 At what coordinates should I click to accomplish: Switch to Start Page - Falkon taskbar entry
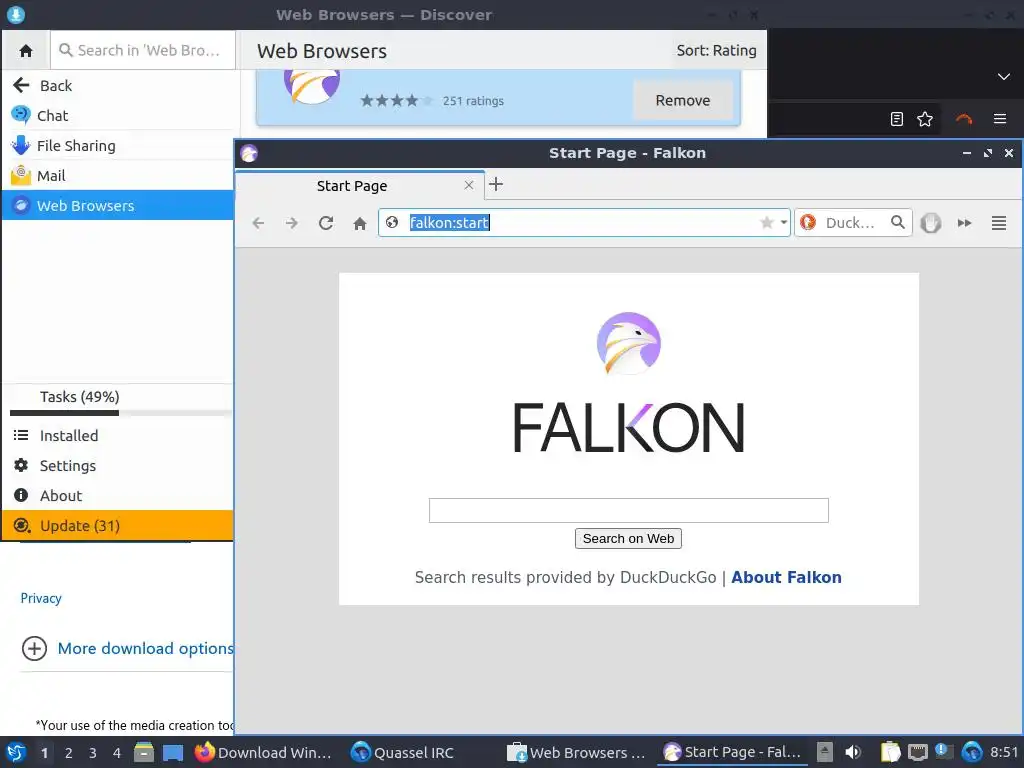[733, 752]
